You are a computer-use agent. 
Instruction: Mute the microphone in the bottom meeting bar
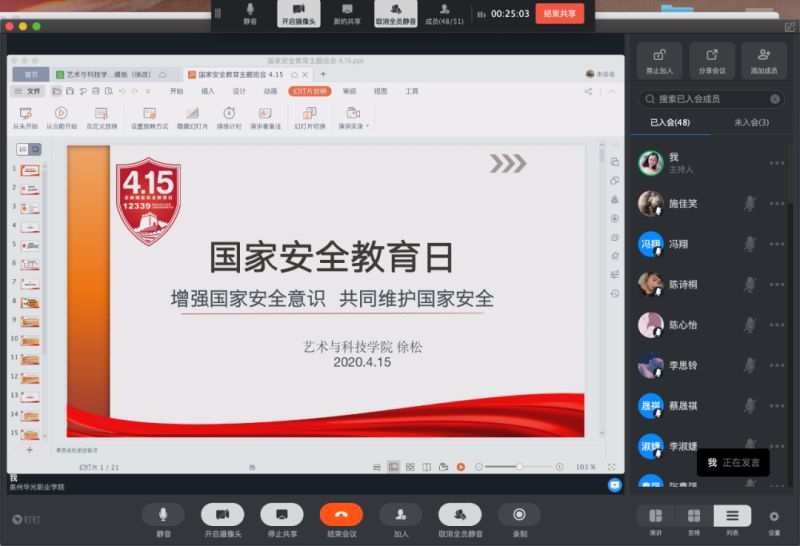pyautogui.click(x=163, y=515)
